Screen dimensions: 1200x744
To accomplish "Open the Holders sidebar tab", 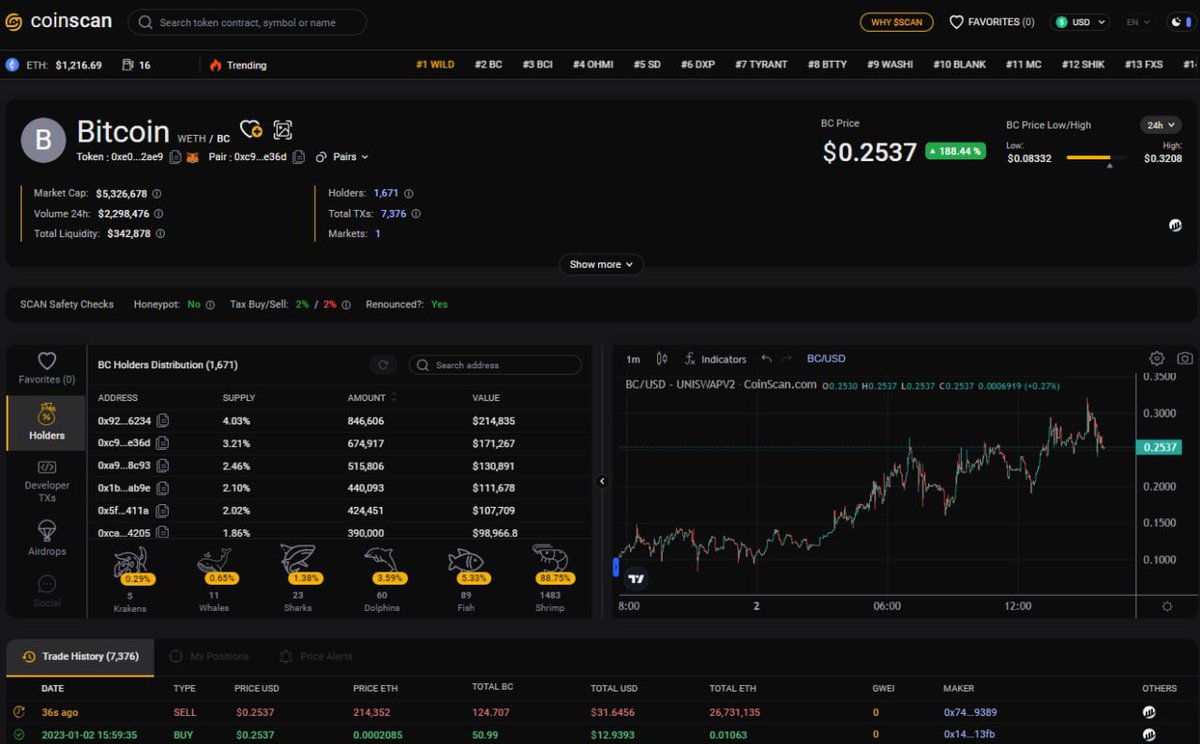I will pos(47,422).
